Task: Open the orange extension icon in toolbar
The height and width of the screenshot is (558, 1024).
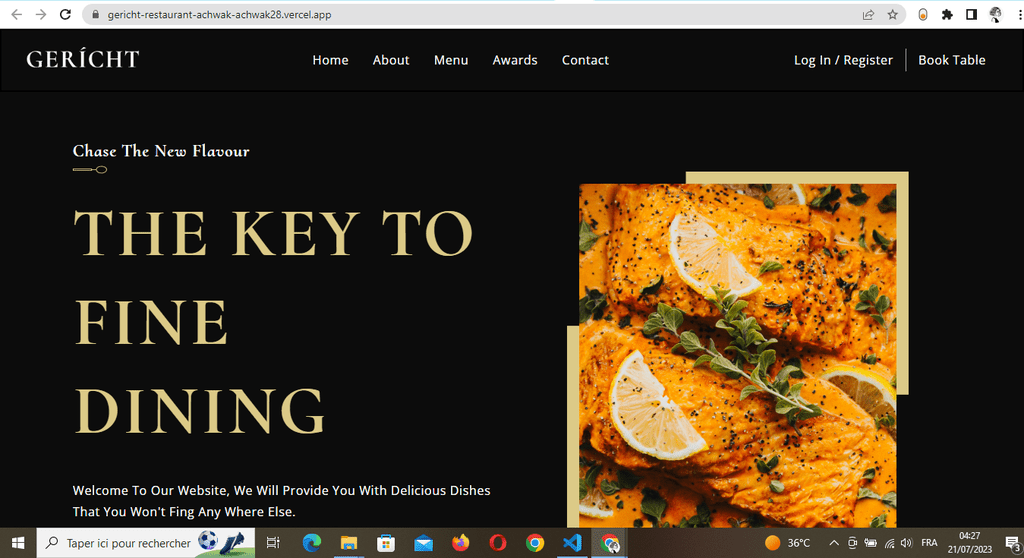Action: 923,14
